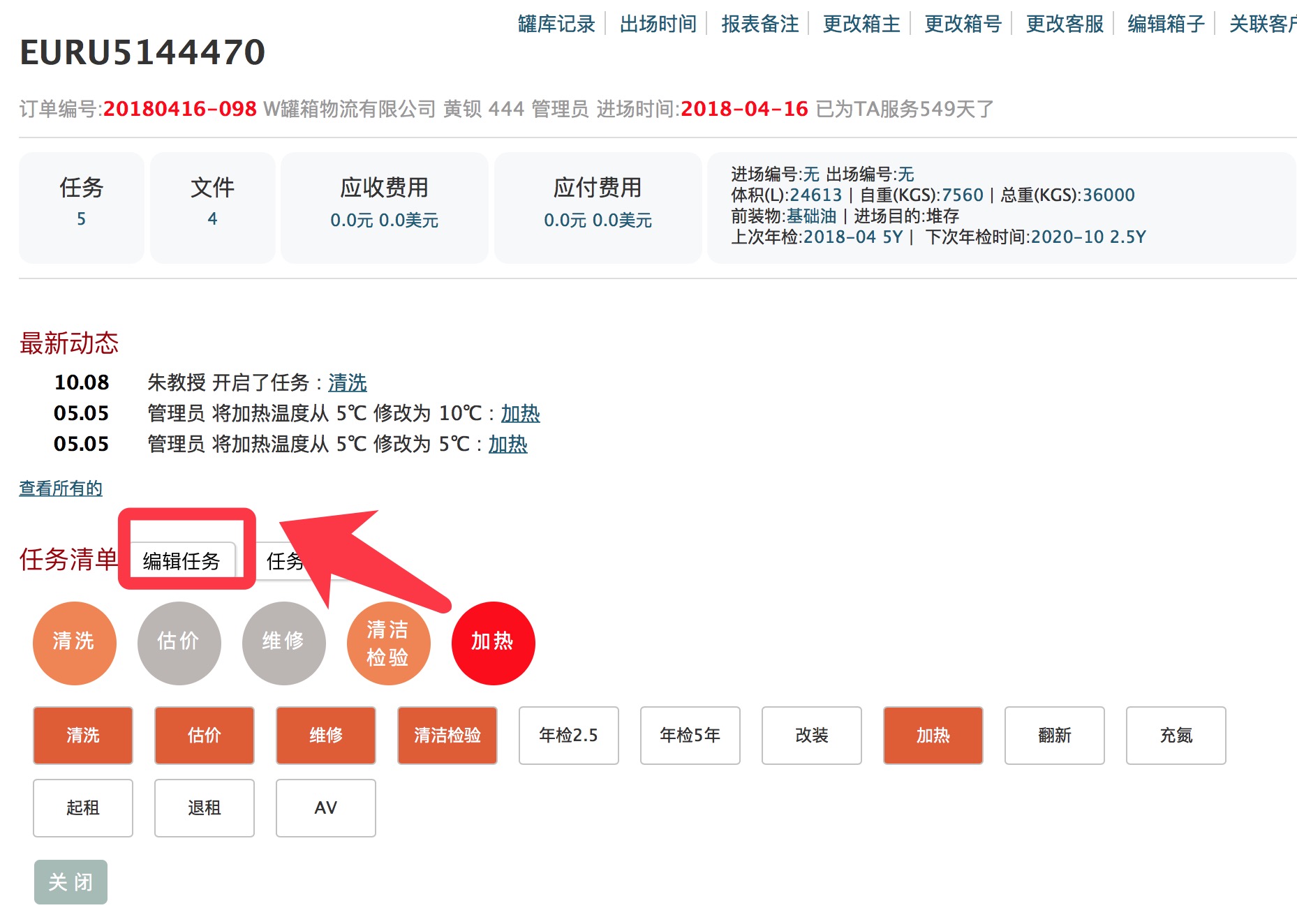Close the panel with 关闭 button
This screenshot has width=1297, height=924.
(x=71, y=881)
